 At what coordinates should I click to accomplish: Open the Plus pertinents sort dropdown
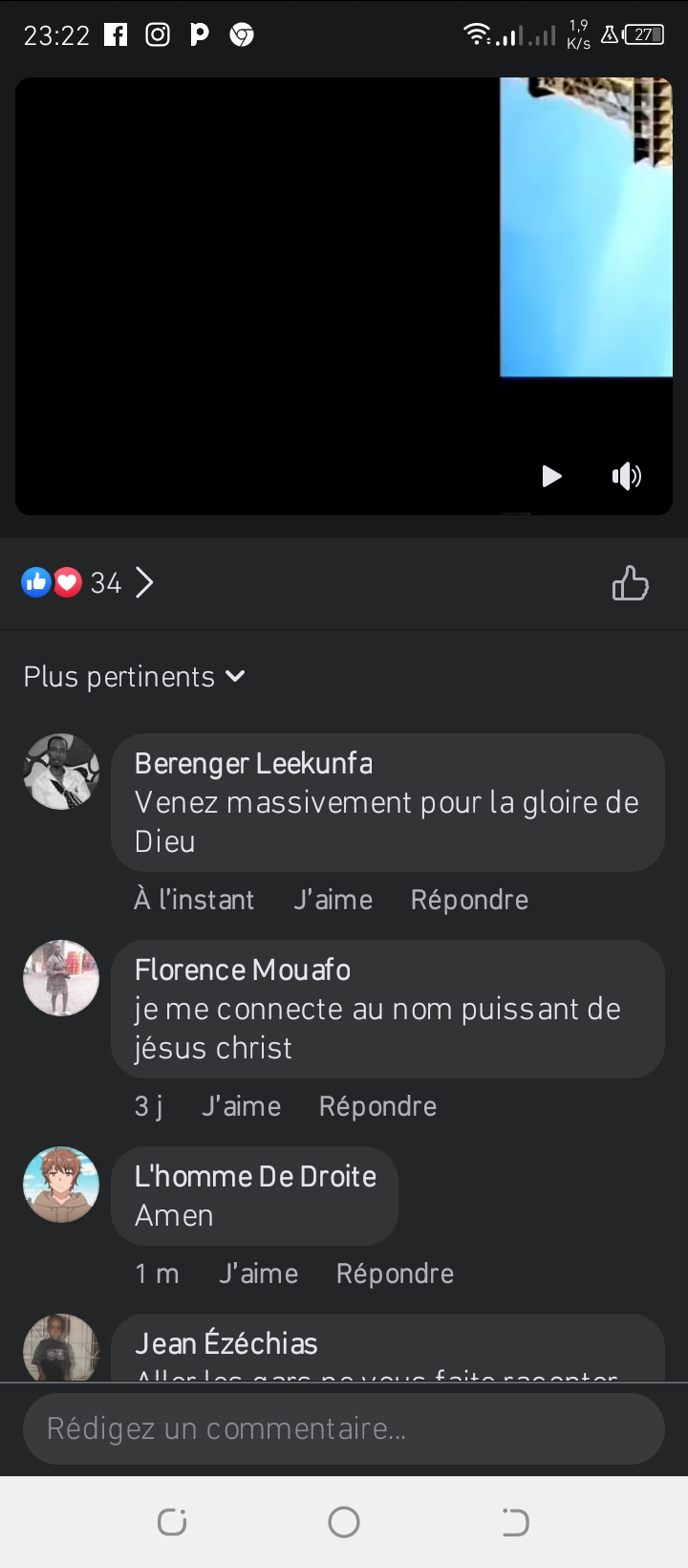click(x=135, y=677)
